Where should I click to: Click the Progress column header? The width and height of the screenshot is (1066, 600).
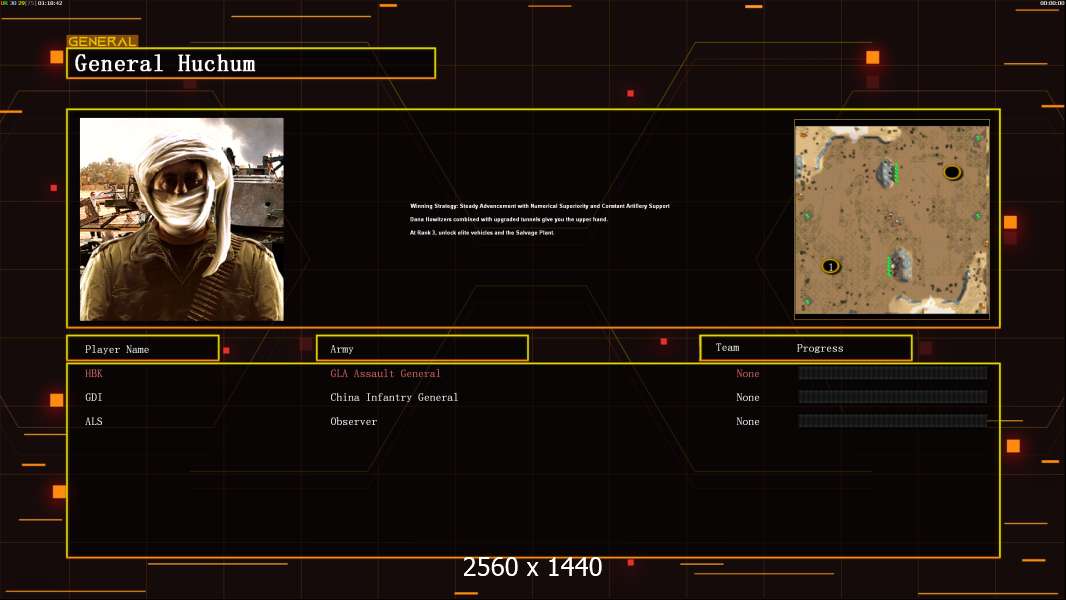[820, 348]
